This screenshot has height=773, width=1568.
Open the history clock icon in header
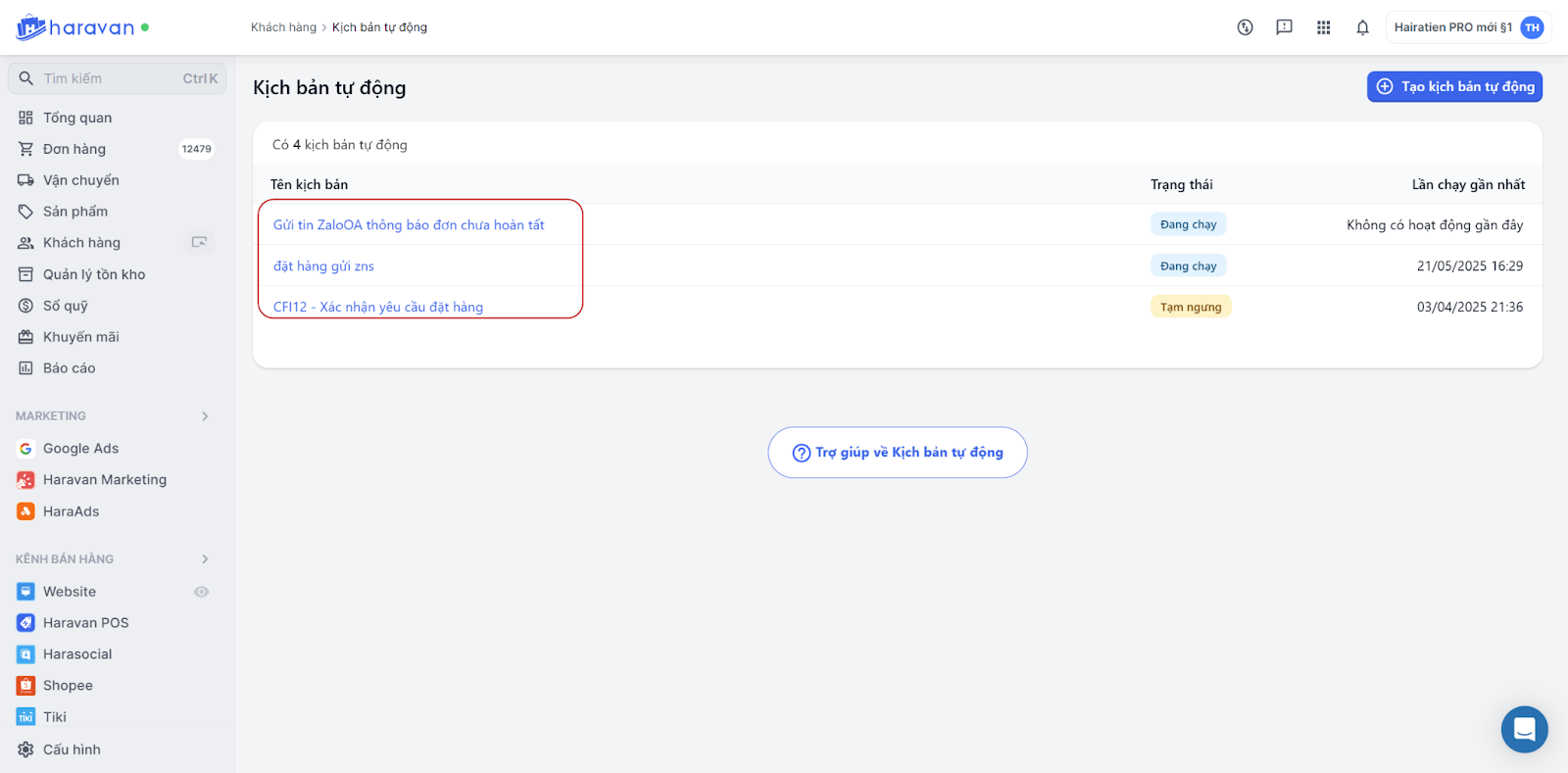(x=1245, y=27)
